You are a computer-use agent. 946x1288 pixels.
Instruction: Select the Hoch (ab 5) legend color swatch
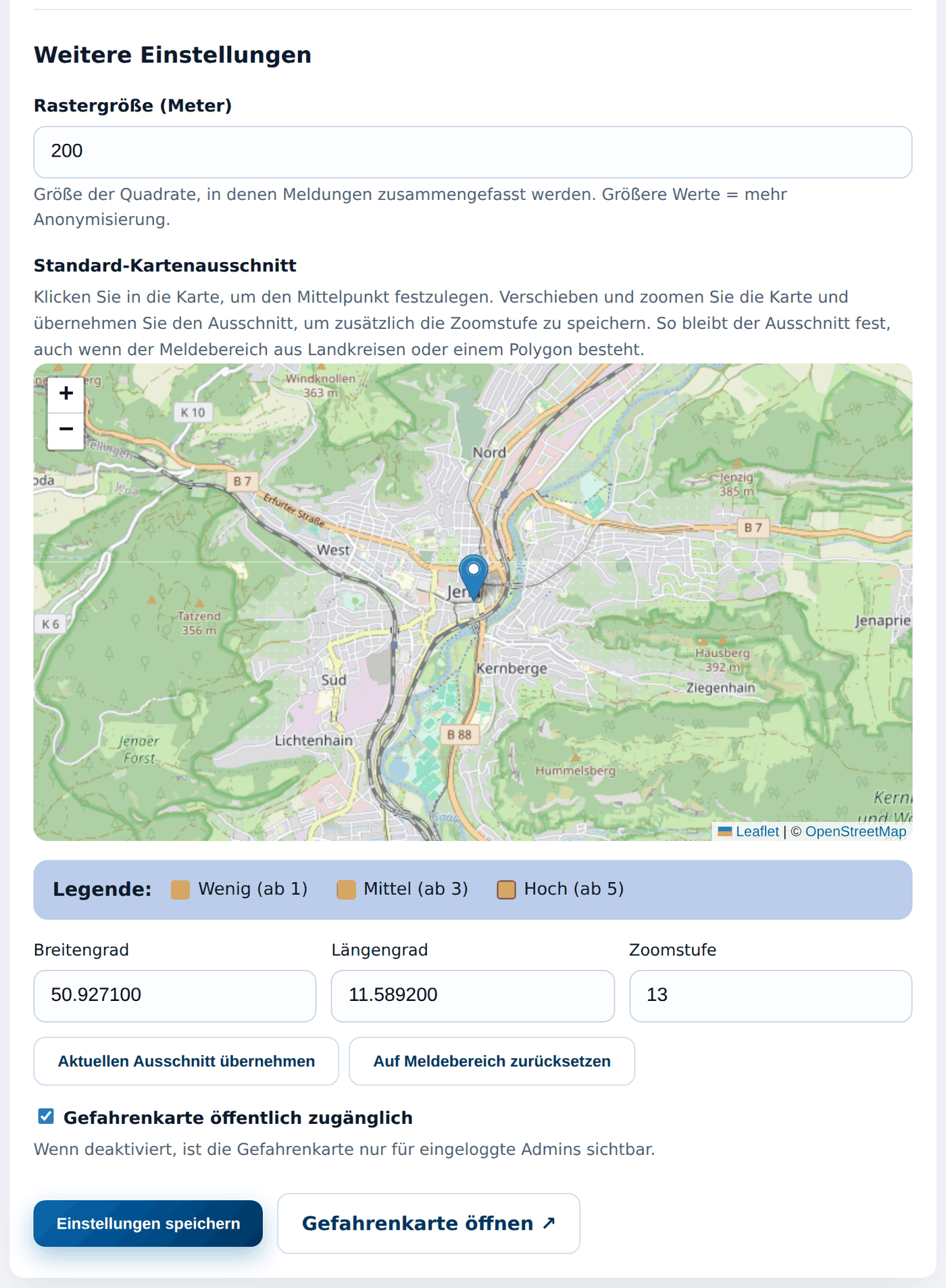click(506, 890)
